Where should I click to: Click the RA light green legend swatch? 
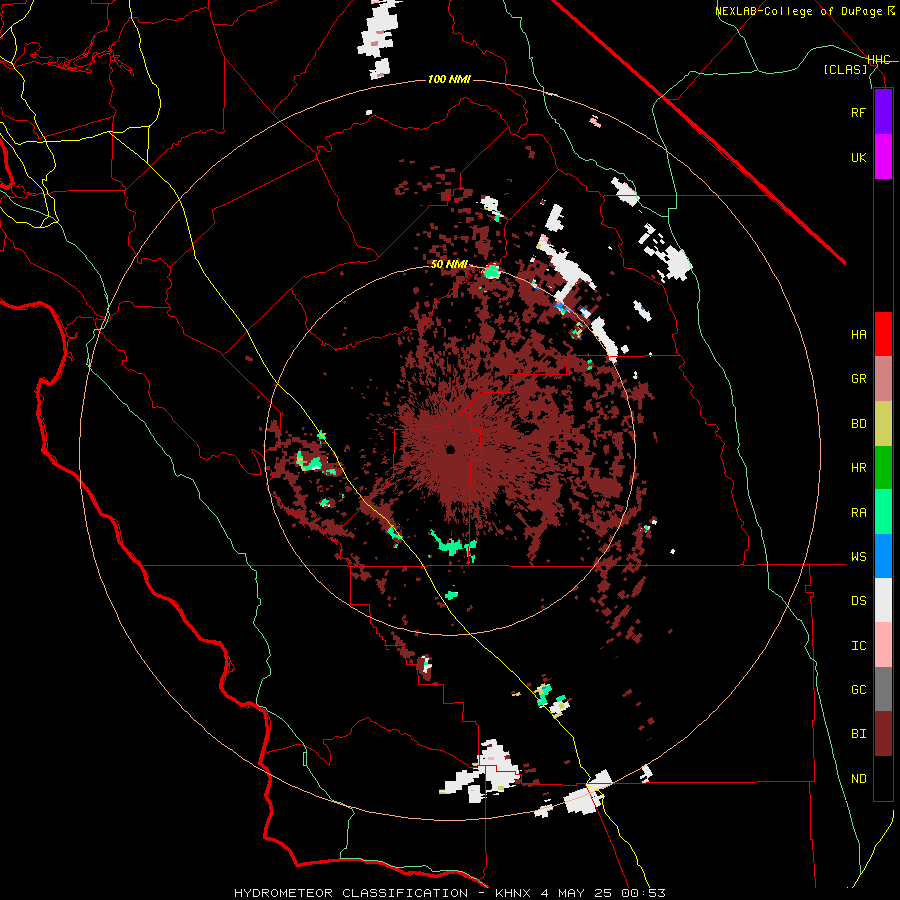coord(883,512)
